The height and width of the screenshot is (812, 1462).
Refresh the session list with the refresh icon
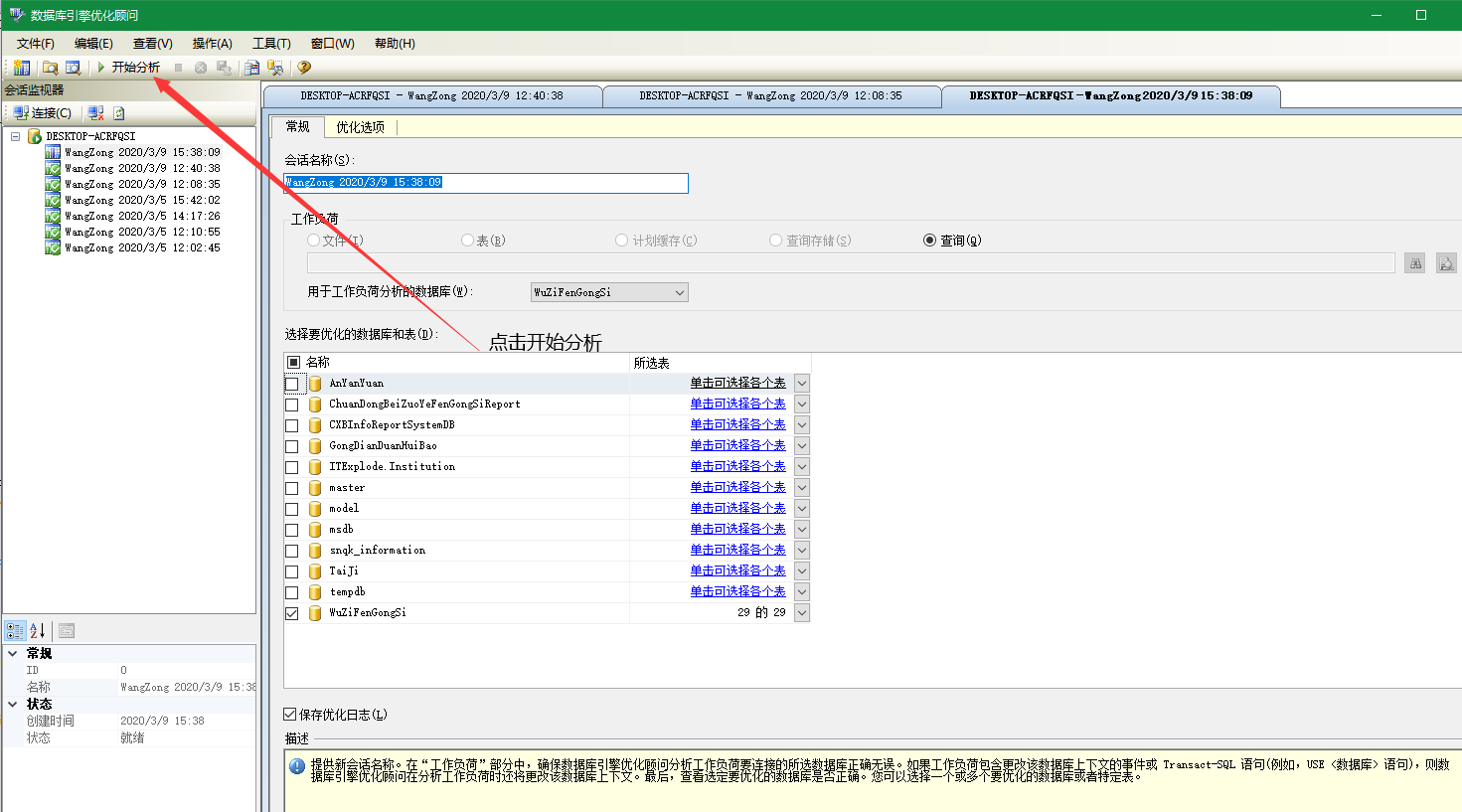click(x=117, y=111)
